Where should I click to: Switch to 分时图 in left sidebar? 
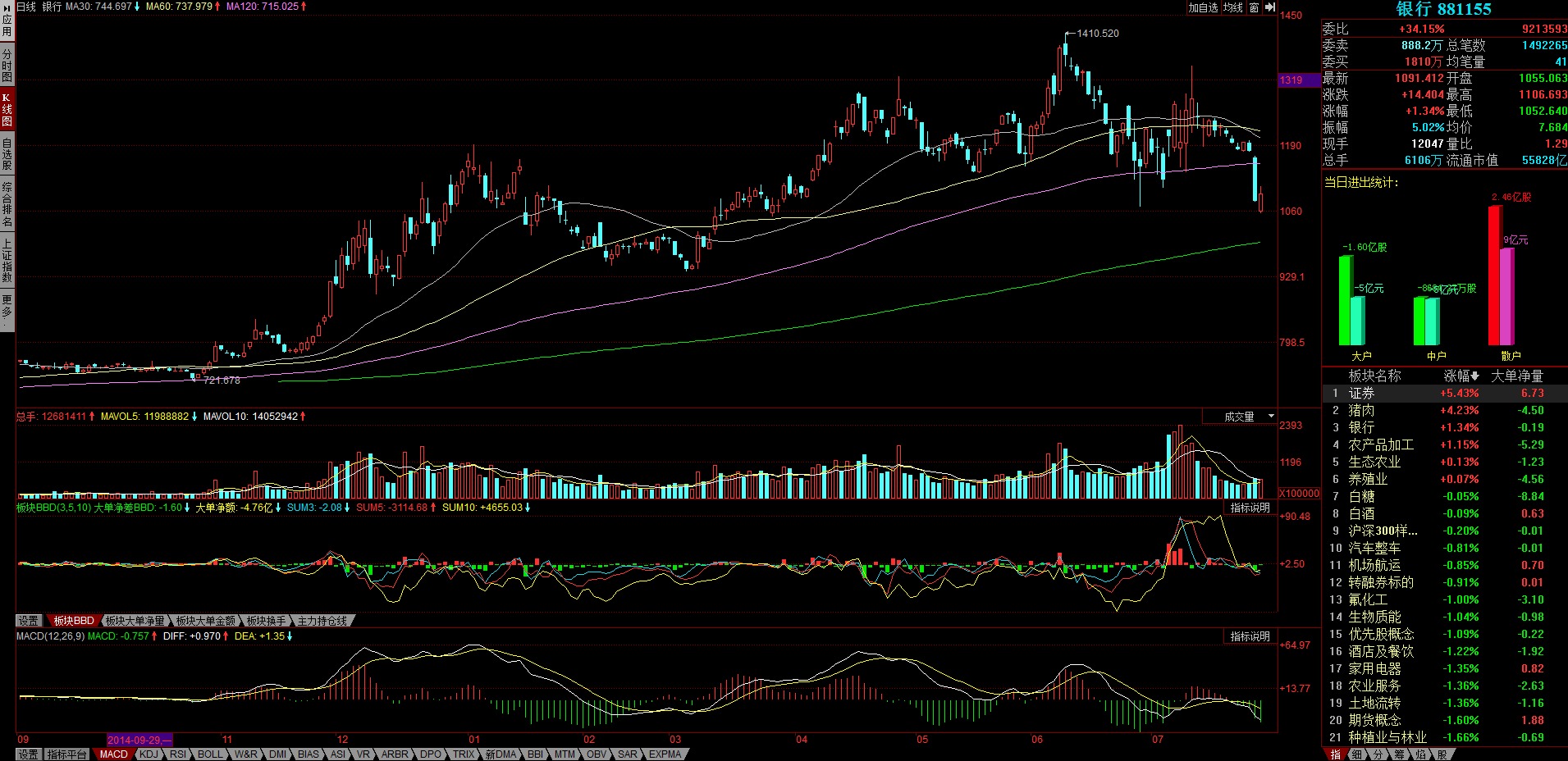(7, 66)
